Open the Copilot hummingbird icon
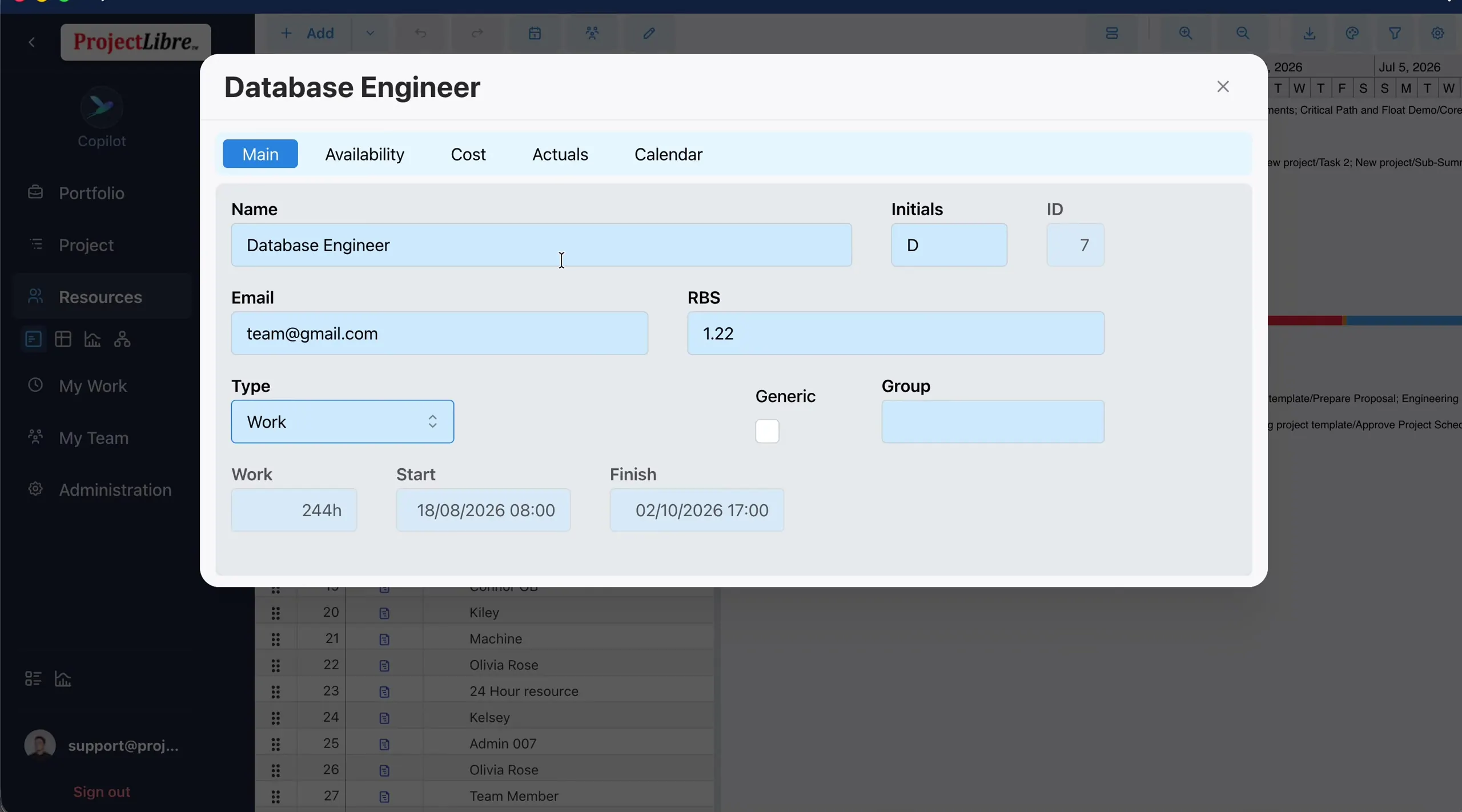Screen dimensions: 1462x812 (x=101, y=107)
